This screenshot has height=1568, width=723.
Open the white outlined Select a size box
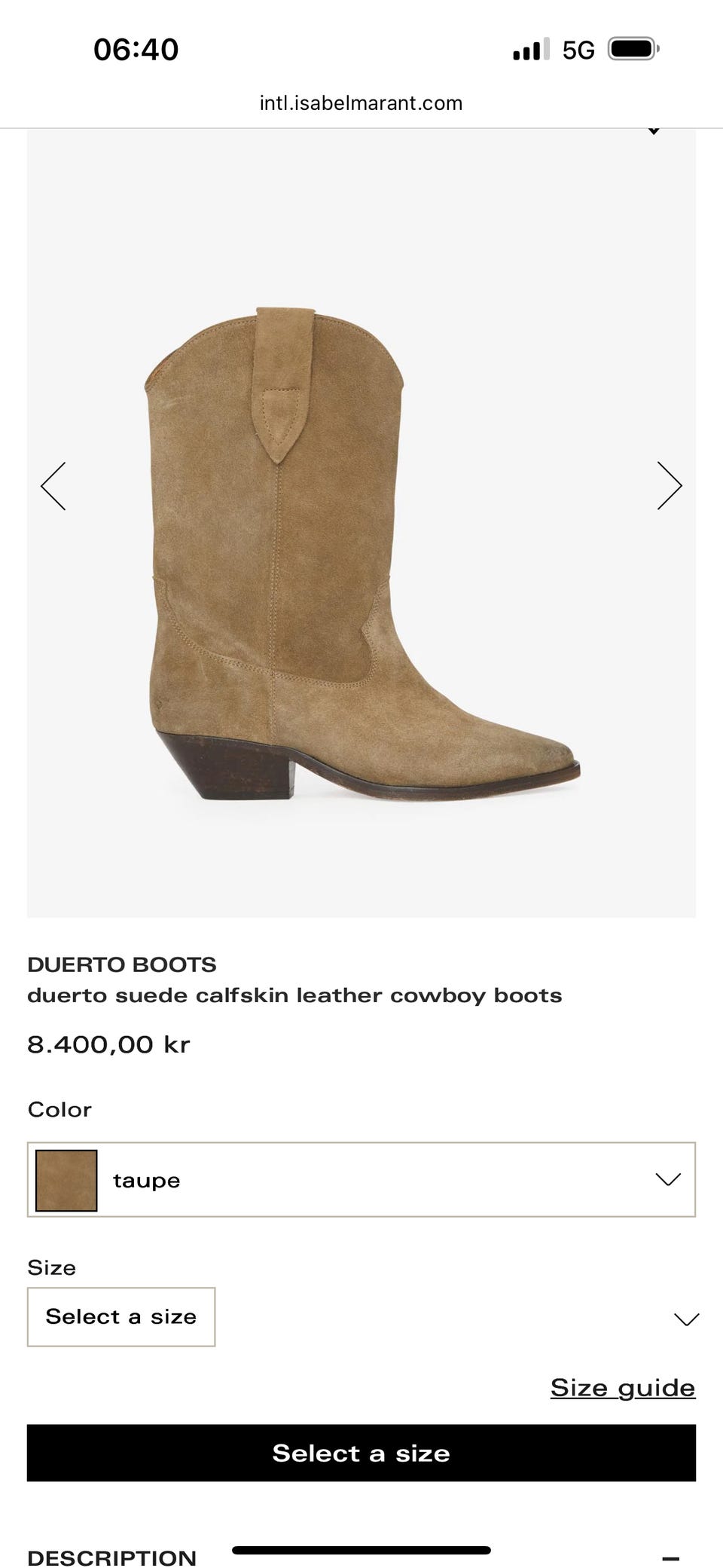(x=121, y=1316)
